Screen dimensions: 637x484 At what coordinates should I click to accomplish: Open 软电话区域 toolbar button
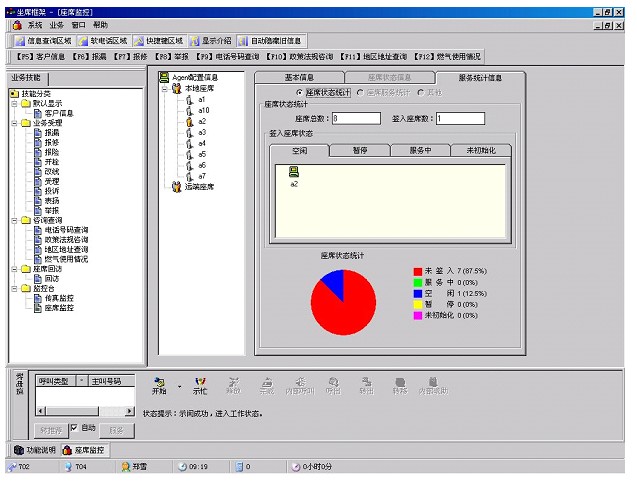[103, 41]
